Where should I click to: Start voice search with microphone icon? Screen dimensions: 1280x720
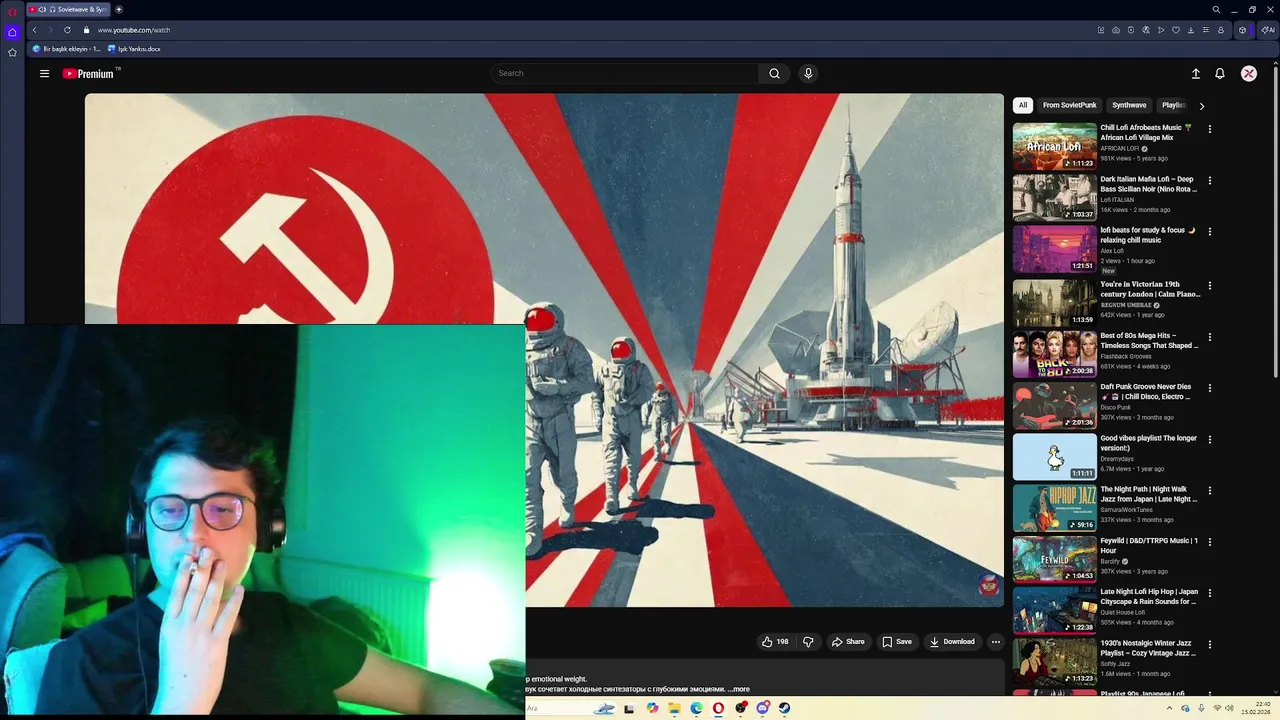coord(808,73)
